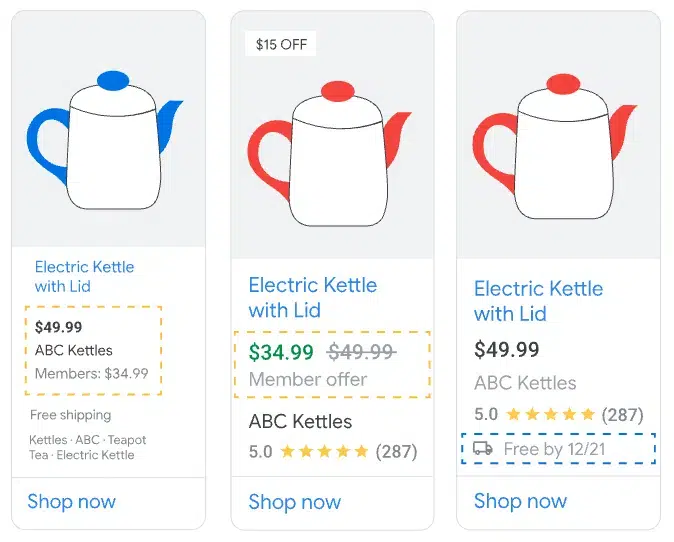Open middle card's Electric Kettle title link

[312, 297]
